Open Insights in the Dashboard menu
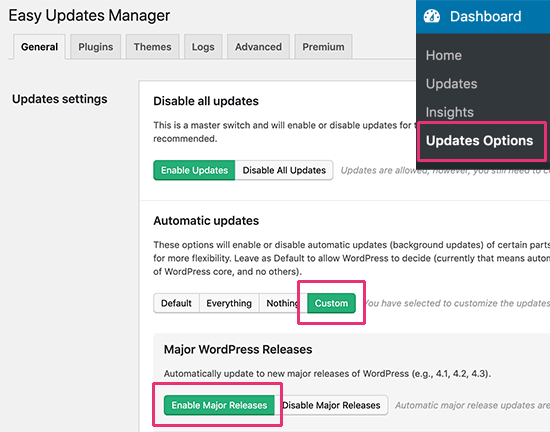Image resolution: width=550 pixels, height=432 pixels. tap(450, 112)
